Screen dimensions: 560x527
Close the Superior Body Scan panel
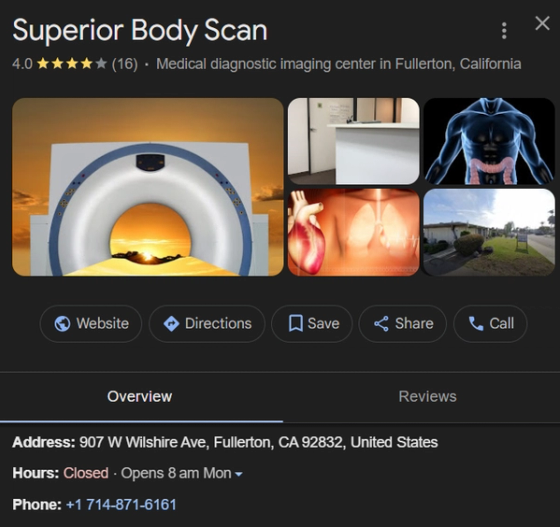pyautogui.click(x=542, y=24)
